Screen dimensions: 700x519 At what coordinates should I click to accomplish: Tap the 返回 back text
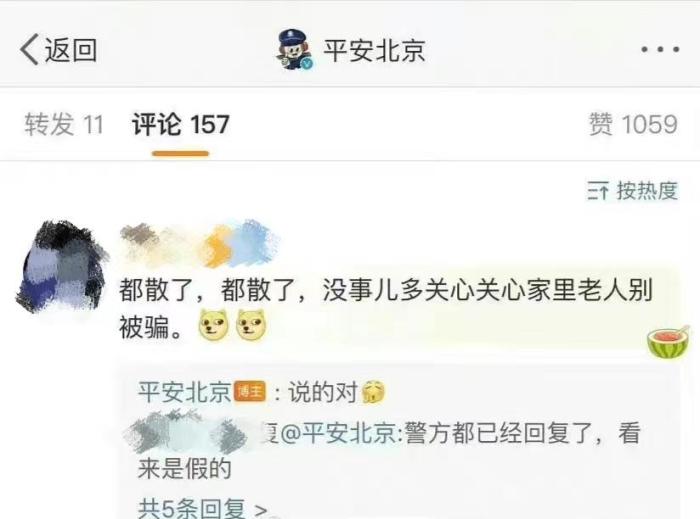71,50
